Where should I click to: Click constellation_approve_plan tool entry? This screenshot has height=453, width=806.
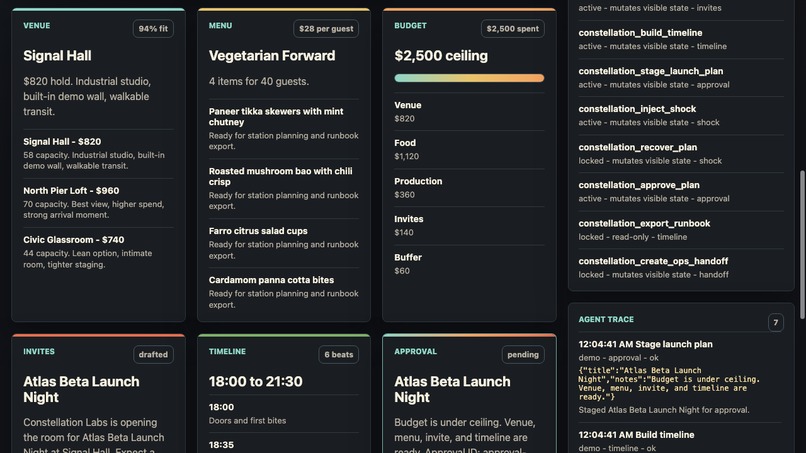[681, 192]
